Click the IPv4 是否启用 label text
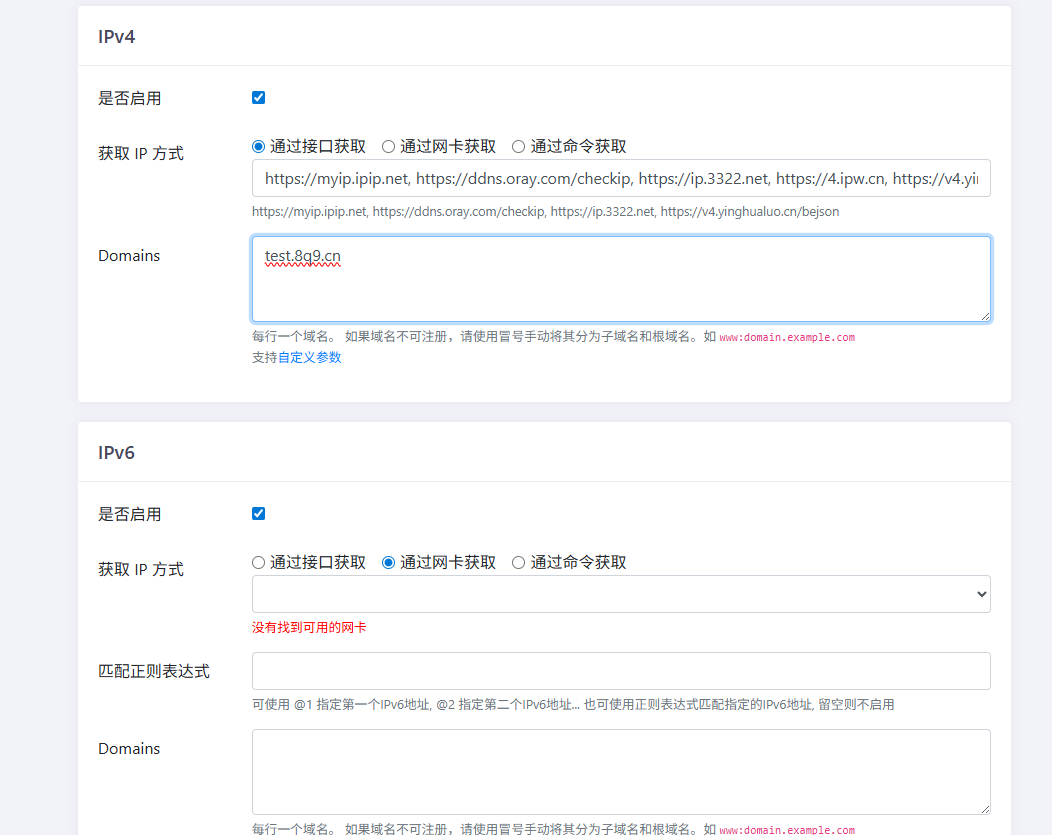The width and height of the screenshot is (1052, 835). point(129,98)
